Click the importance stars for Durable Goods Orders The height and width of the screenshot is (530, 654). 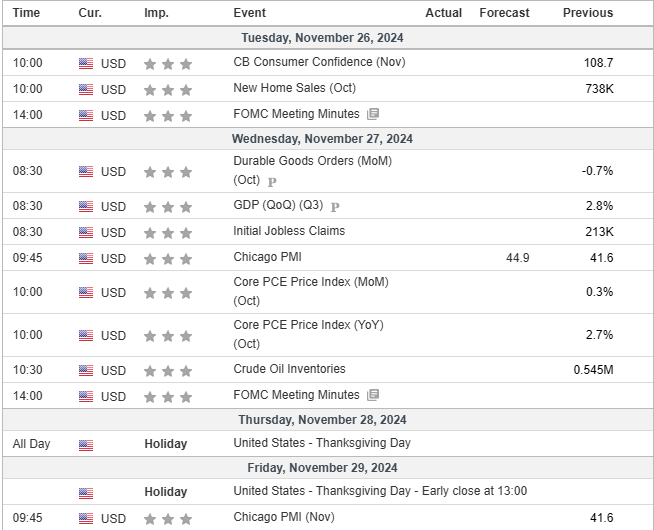(x=168, y=172)
